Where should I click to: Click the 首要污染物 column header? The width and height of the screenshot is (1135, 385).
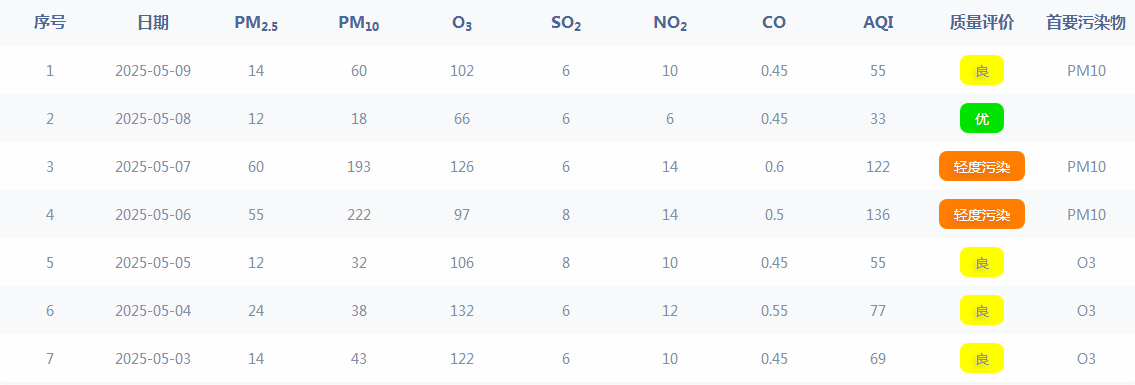pos(1086,22)
